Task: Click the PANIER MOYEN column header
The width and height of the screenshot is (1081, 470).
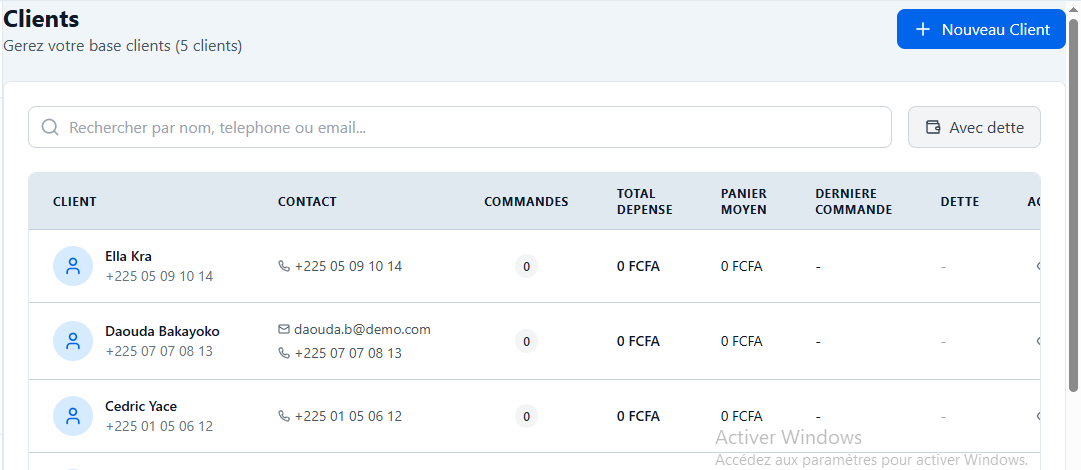Action: pos(744,202)
